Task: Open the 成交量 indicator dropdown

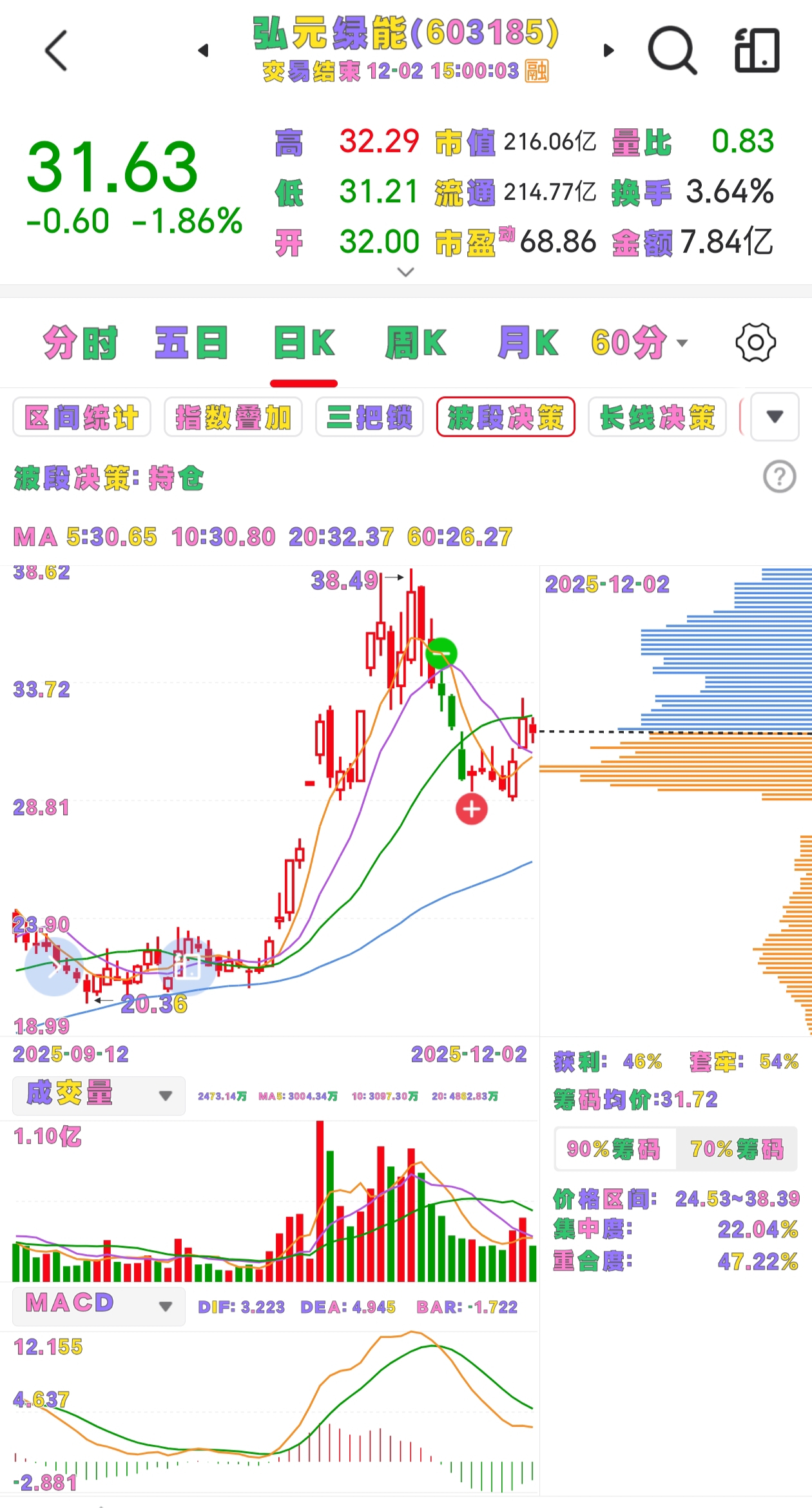Action: coord(99,1096)
